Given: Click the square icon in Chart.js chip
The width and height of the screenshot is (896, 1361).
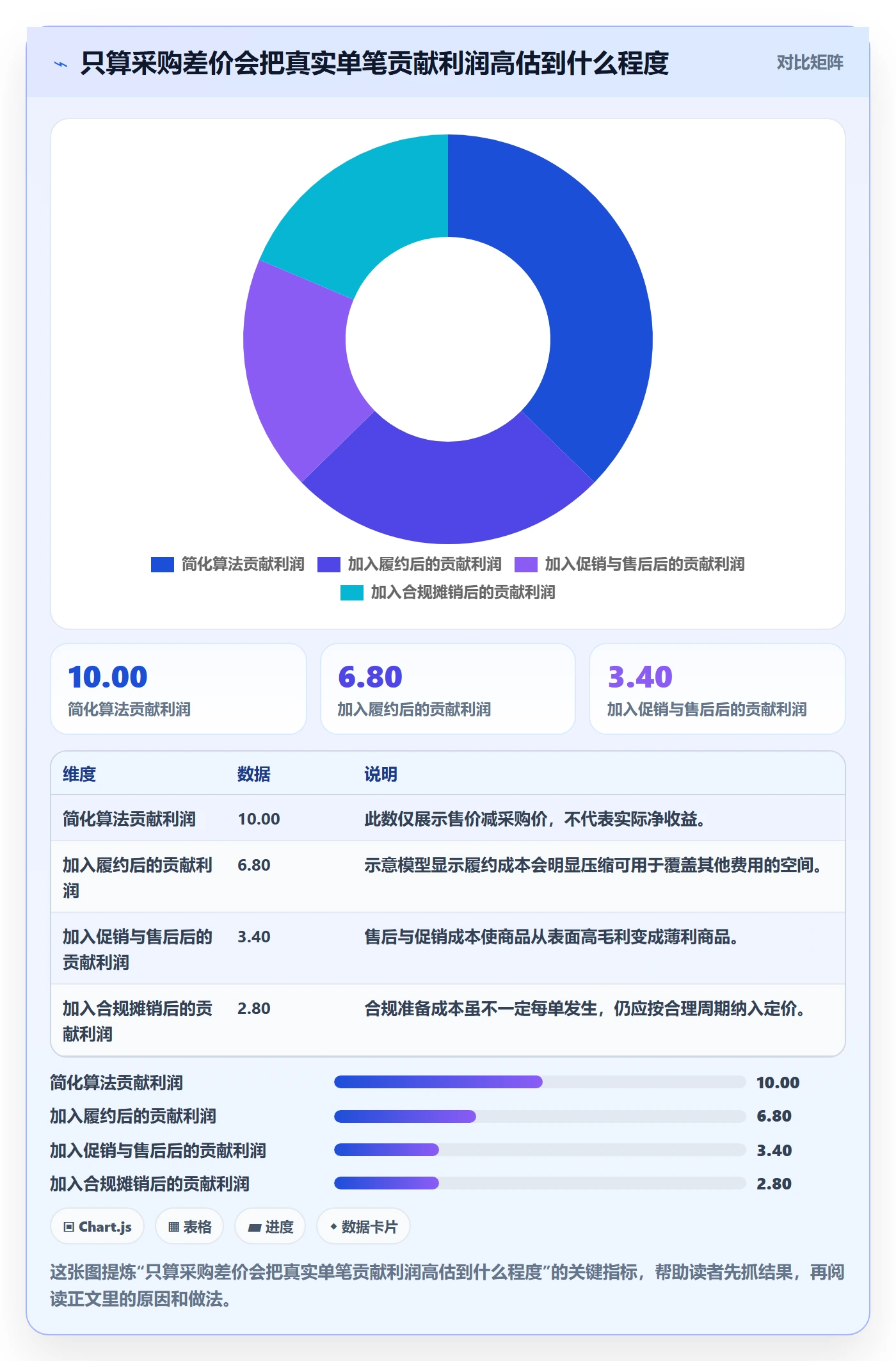Looking at the screenshot, I should click(69, 1227).
